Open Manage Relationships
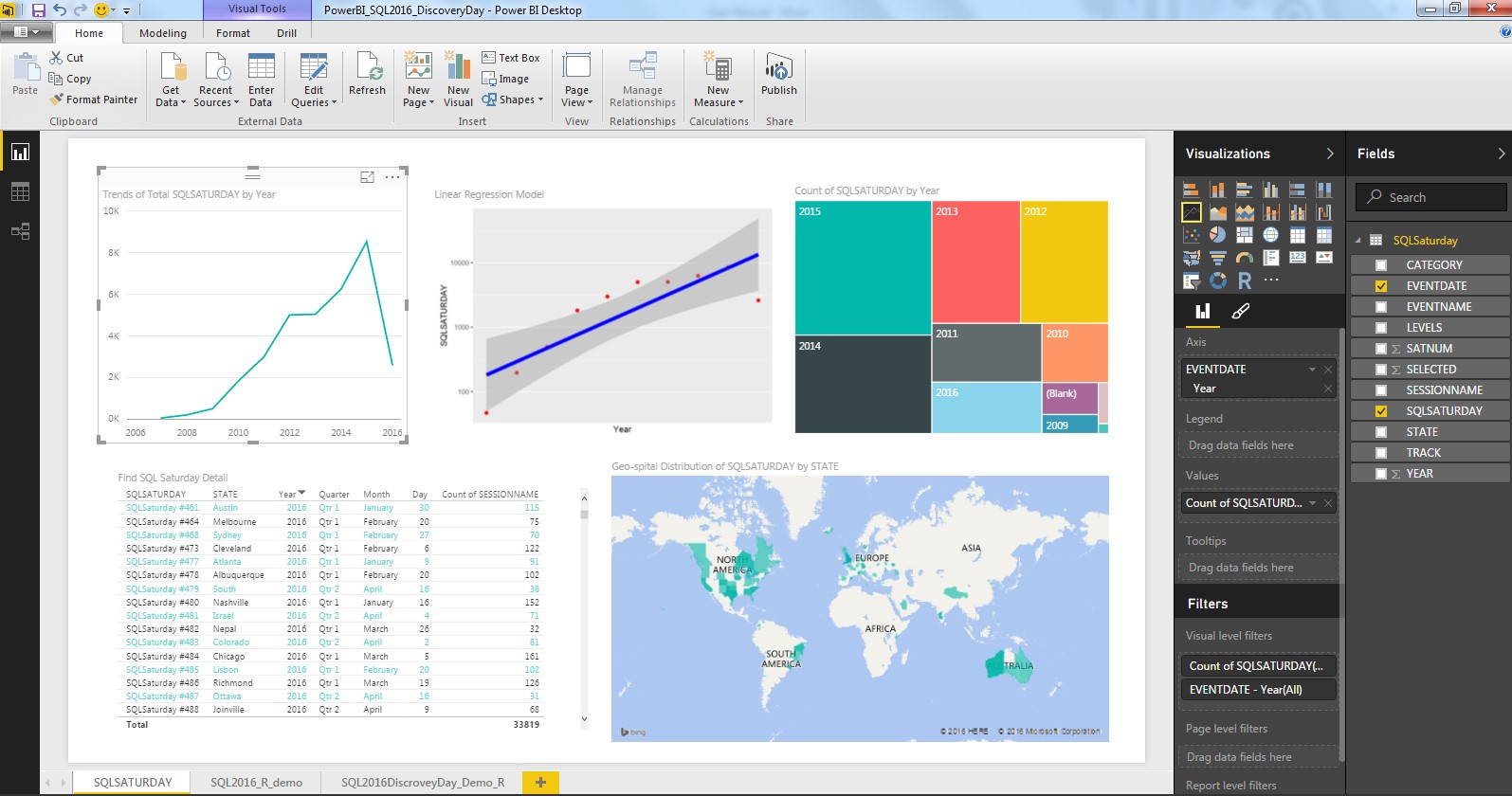Image resolution: width=1512 pixels, height=796 pixels. pyautogui.click(x=643, y=80)
